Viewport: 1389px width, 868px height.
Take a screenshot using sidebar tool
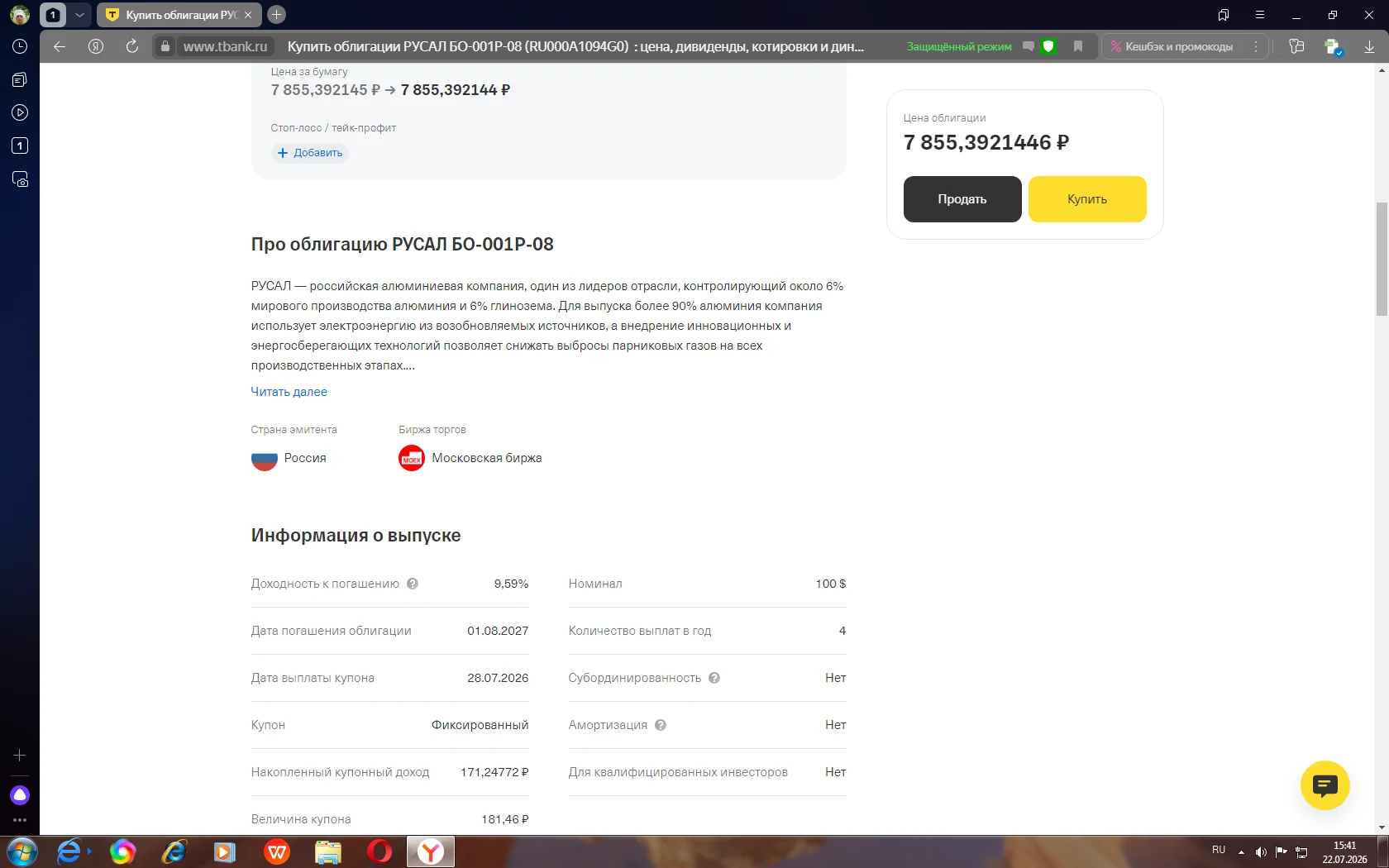(x=20, y=179)
